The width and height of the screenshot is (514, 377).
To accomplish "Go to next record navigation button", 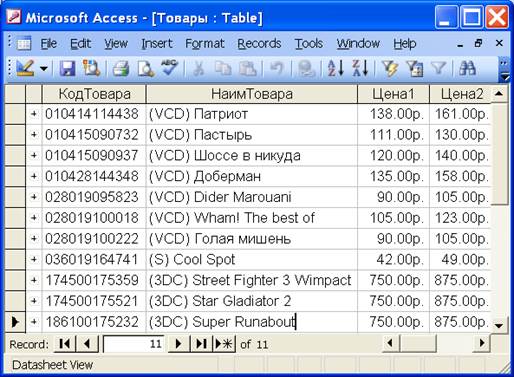I will [178, 344].
